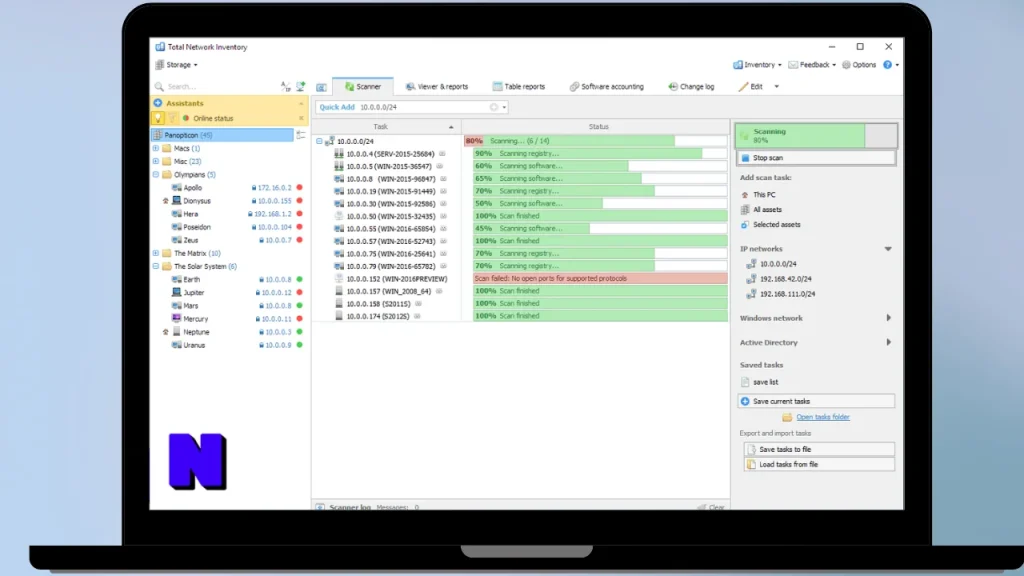This screenshot has height=576, width=1024.
Task: Click the failed scan bar for 10.0.0.152
Action: point(600,278)
